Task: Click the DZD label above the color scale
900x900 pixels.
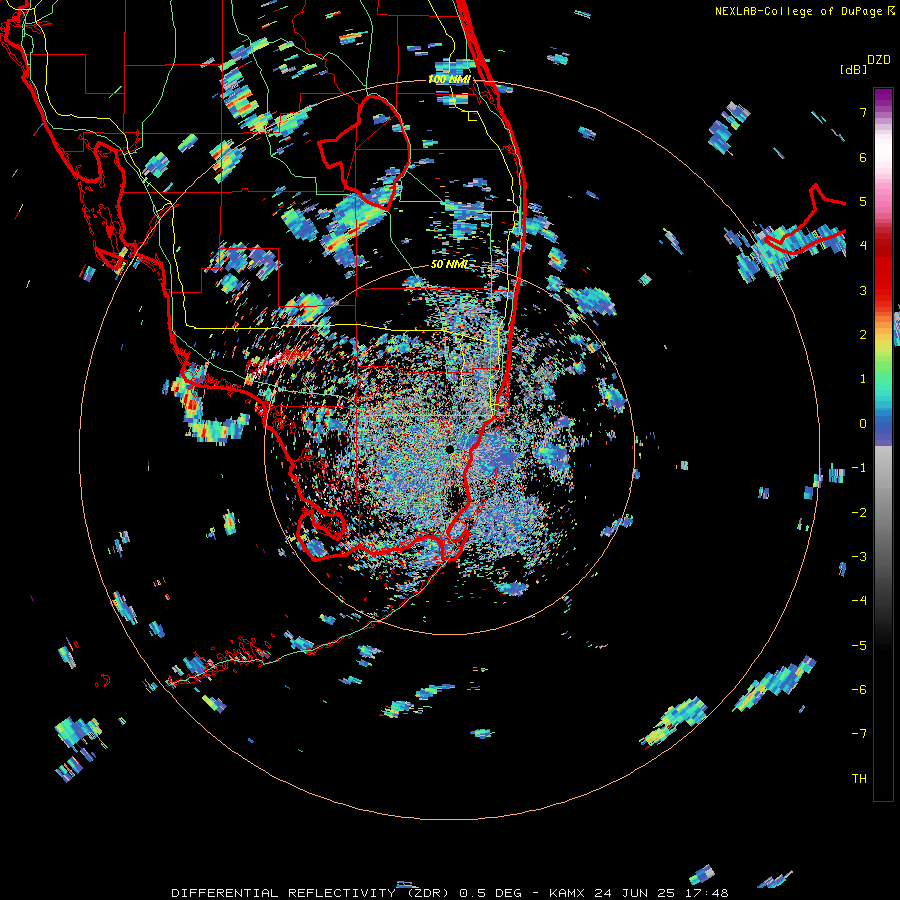Action: [x=879, y=60]
